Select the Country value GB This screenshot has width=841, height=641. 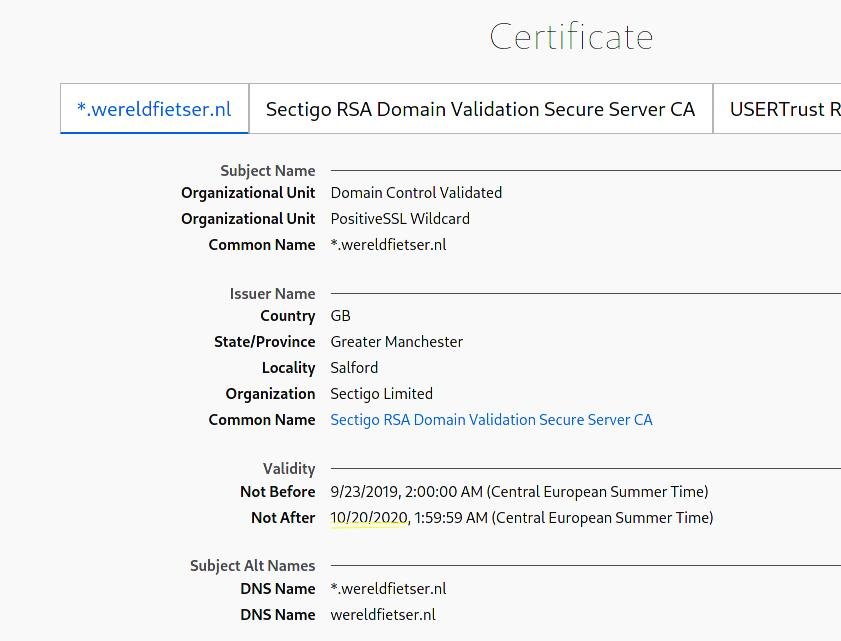(340, 316)
